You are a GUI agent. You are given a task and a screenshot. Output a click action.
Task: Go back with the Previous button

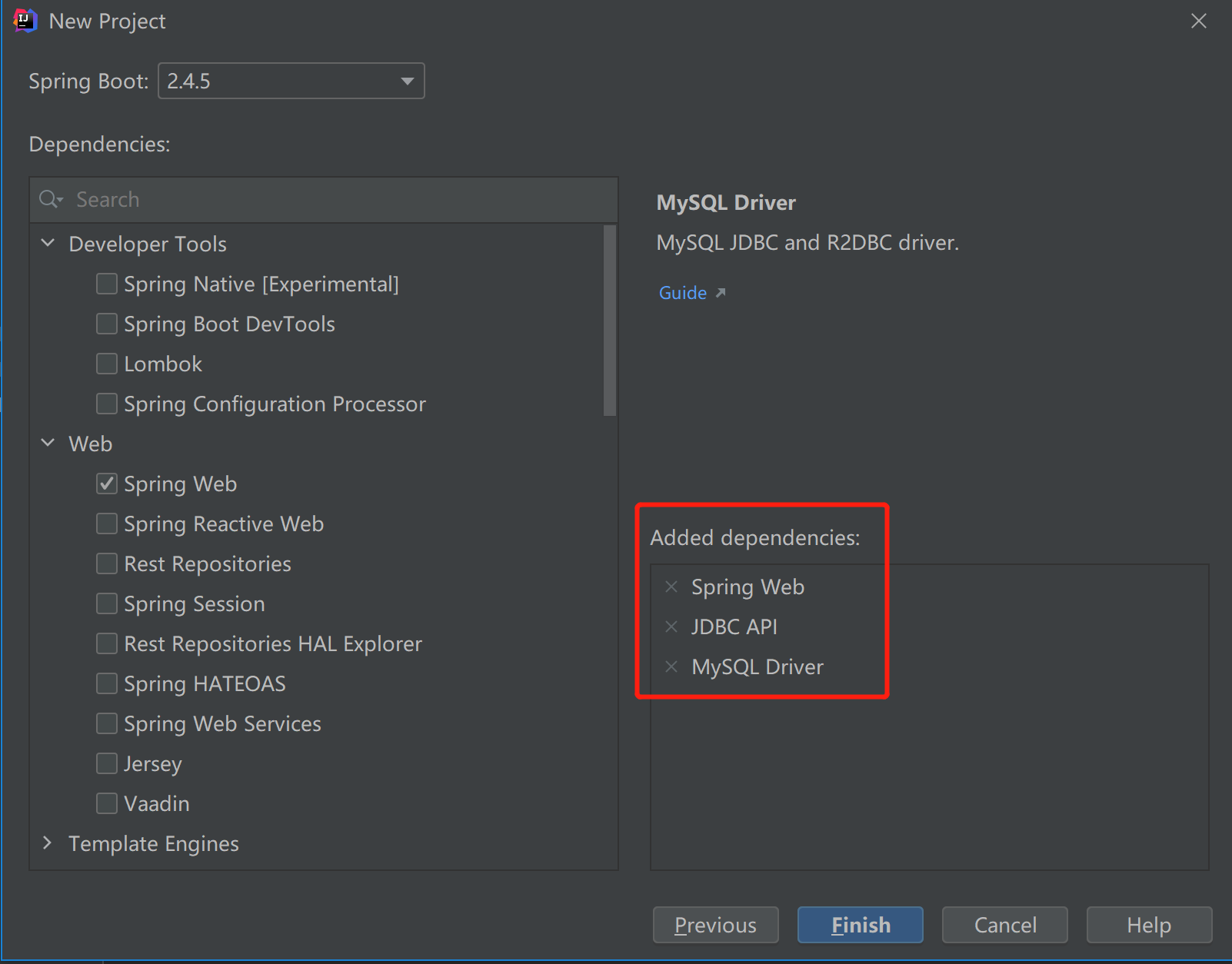tap(716, 925)
